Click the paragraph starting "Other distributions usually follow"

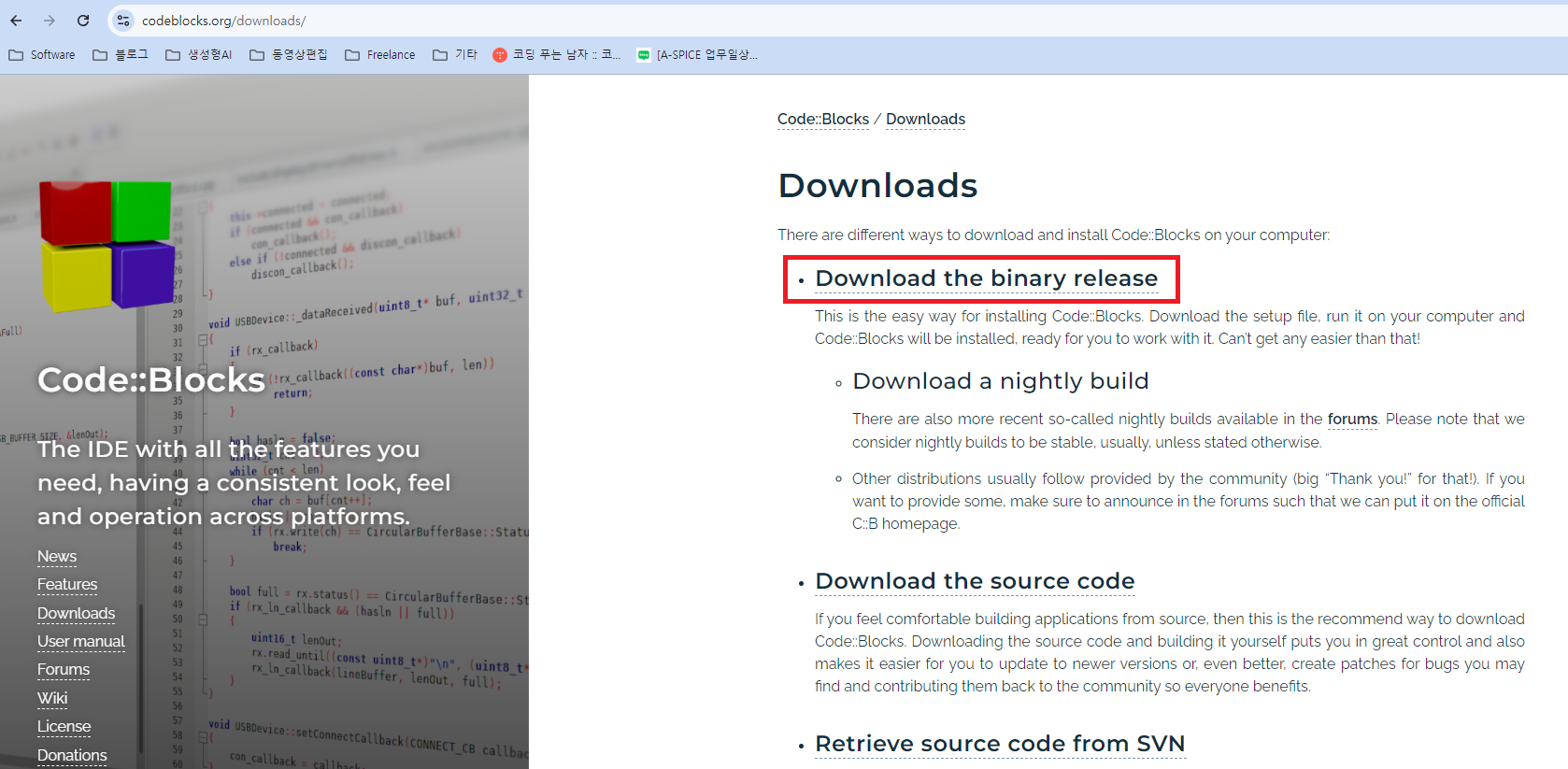pyautogui.click(x=1189, y=502)
